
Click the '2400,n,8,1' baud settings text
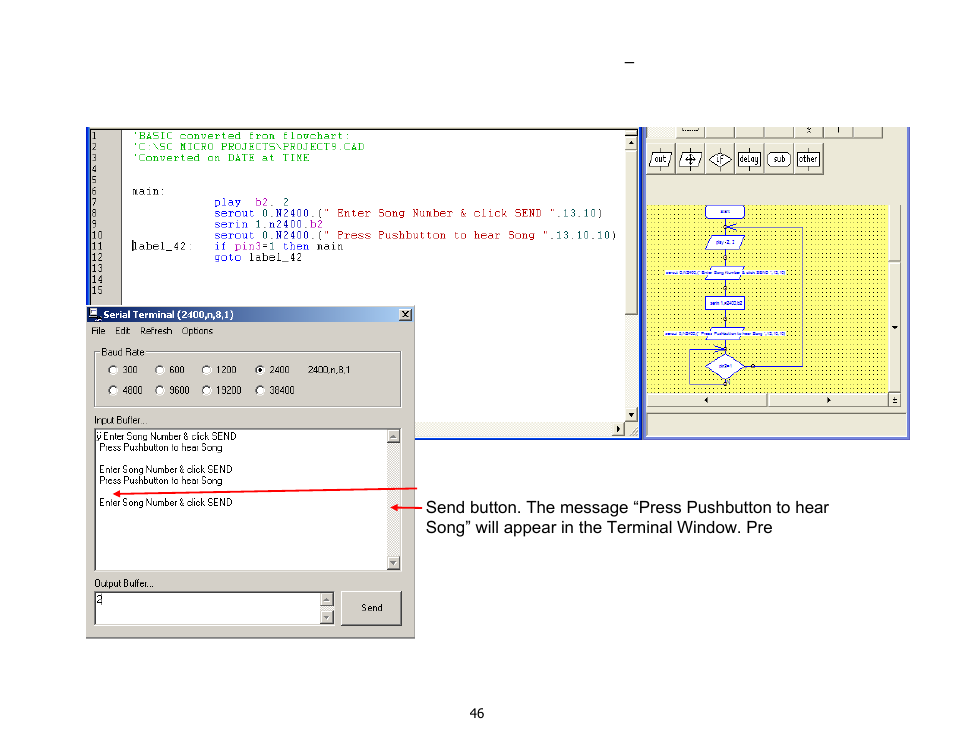click(329, 370)
